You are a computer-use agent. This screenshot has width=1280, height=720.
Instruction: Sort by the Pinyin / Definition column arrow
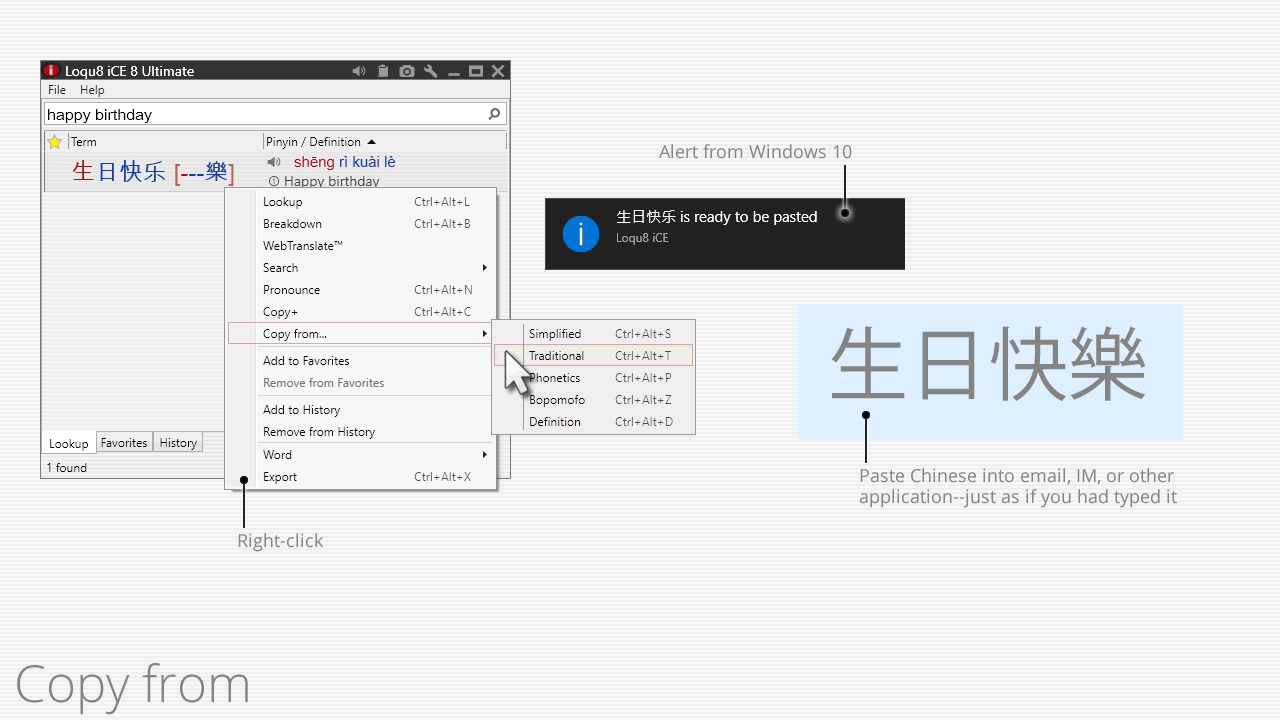tap(371, 142)
